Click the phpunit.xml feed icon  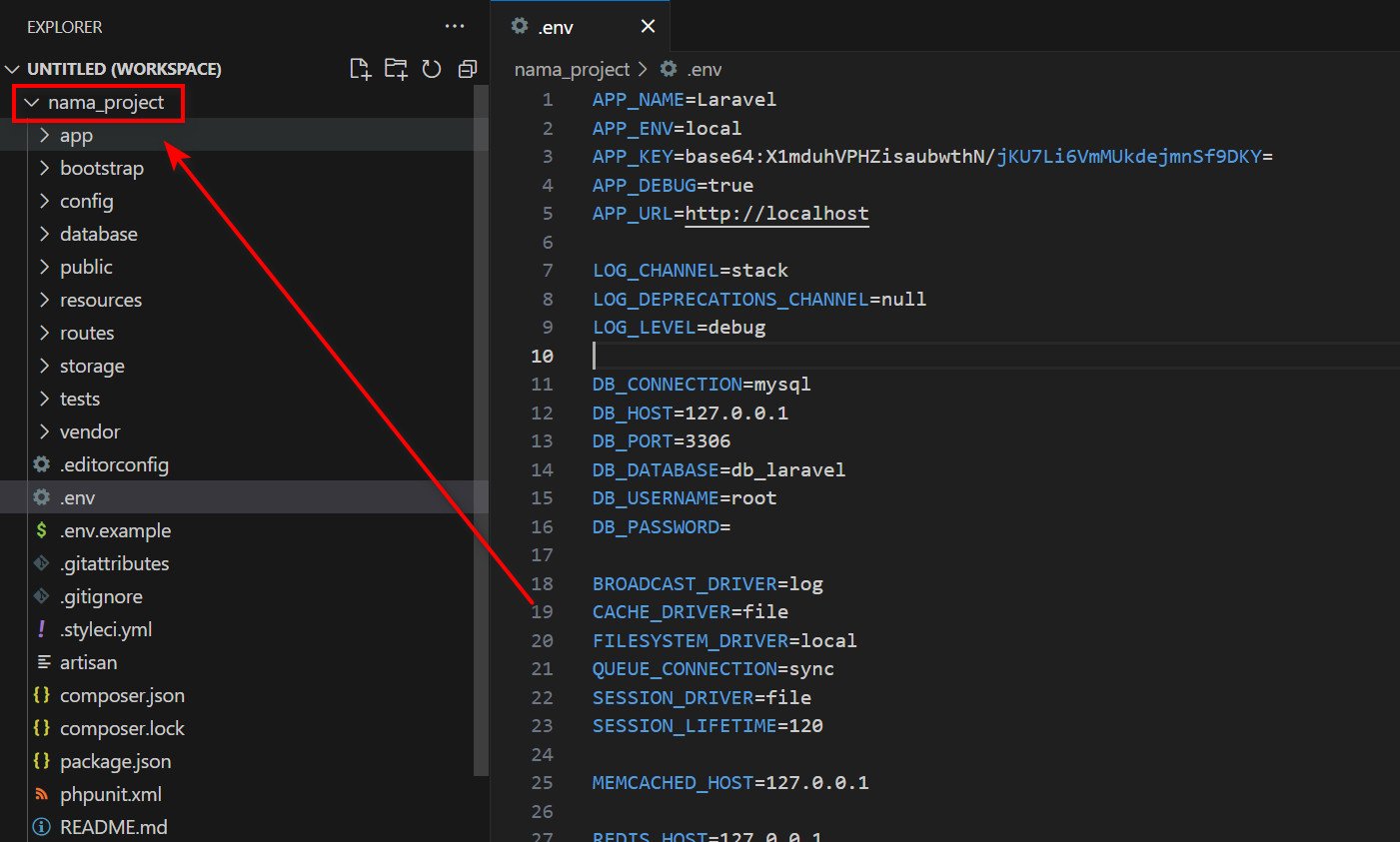coord(41,794)
